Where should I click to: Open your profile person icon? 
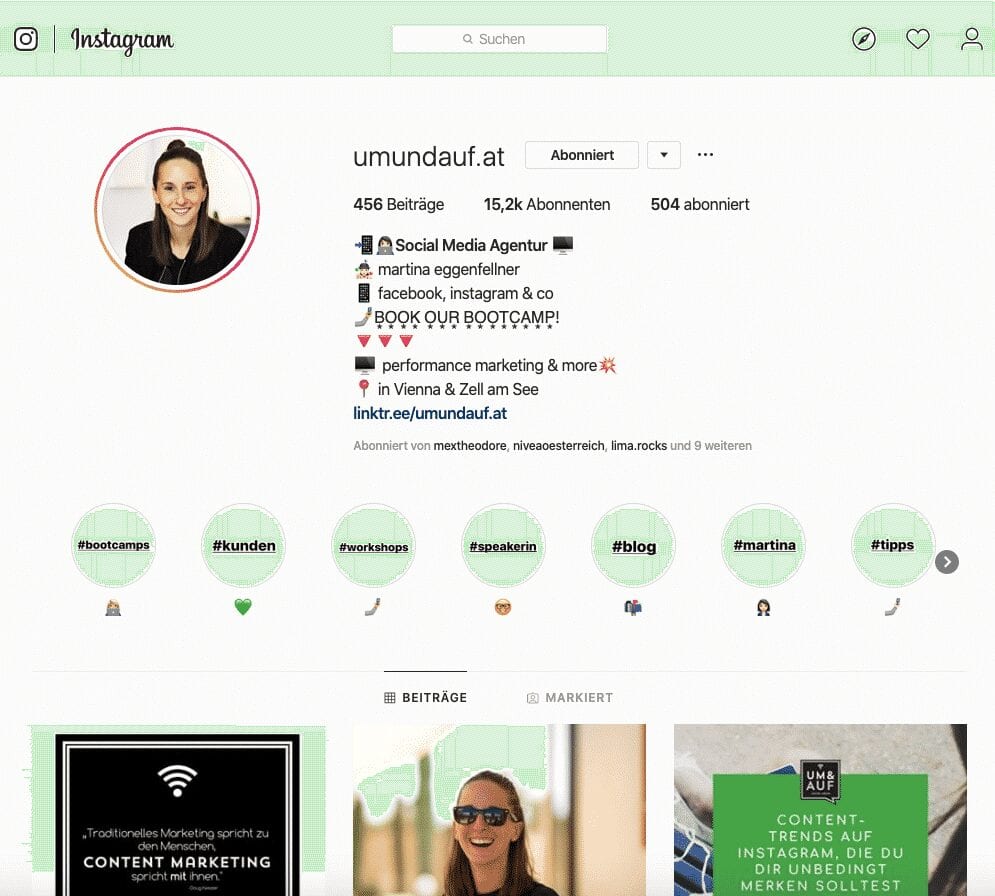point(972,39)
